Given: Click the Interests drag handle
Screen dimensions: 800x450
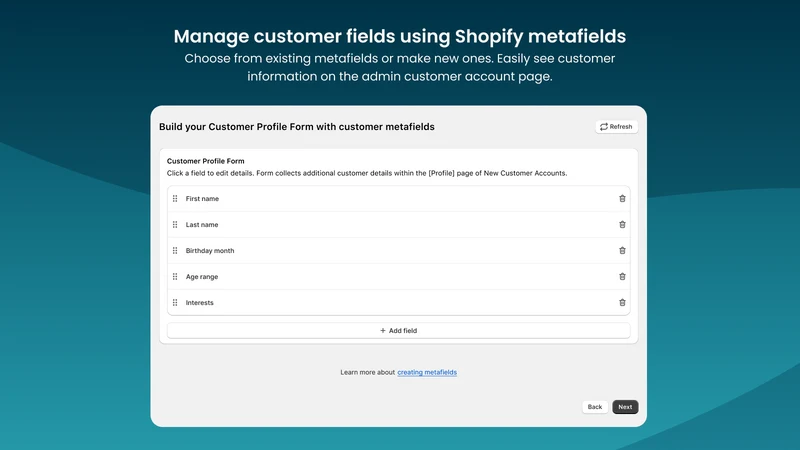Looking at the screenshot, I should point(175,303).
